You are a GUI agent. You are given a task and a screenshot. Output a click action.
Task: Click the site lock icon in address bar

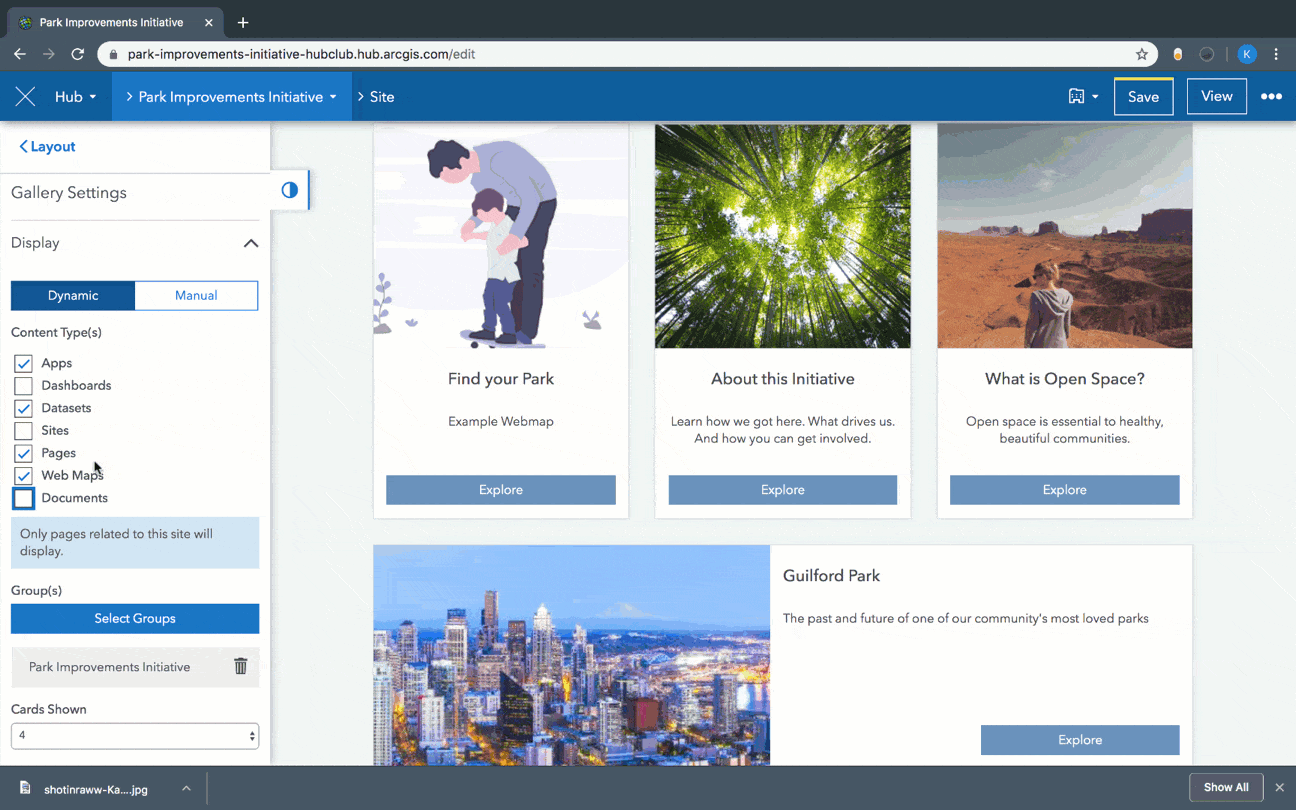(113, 54)
